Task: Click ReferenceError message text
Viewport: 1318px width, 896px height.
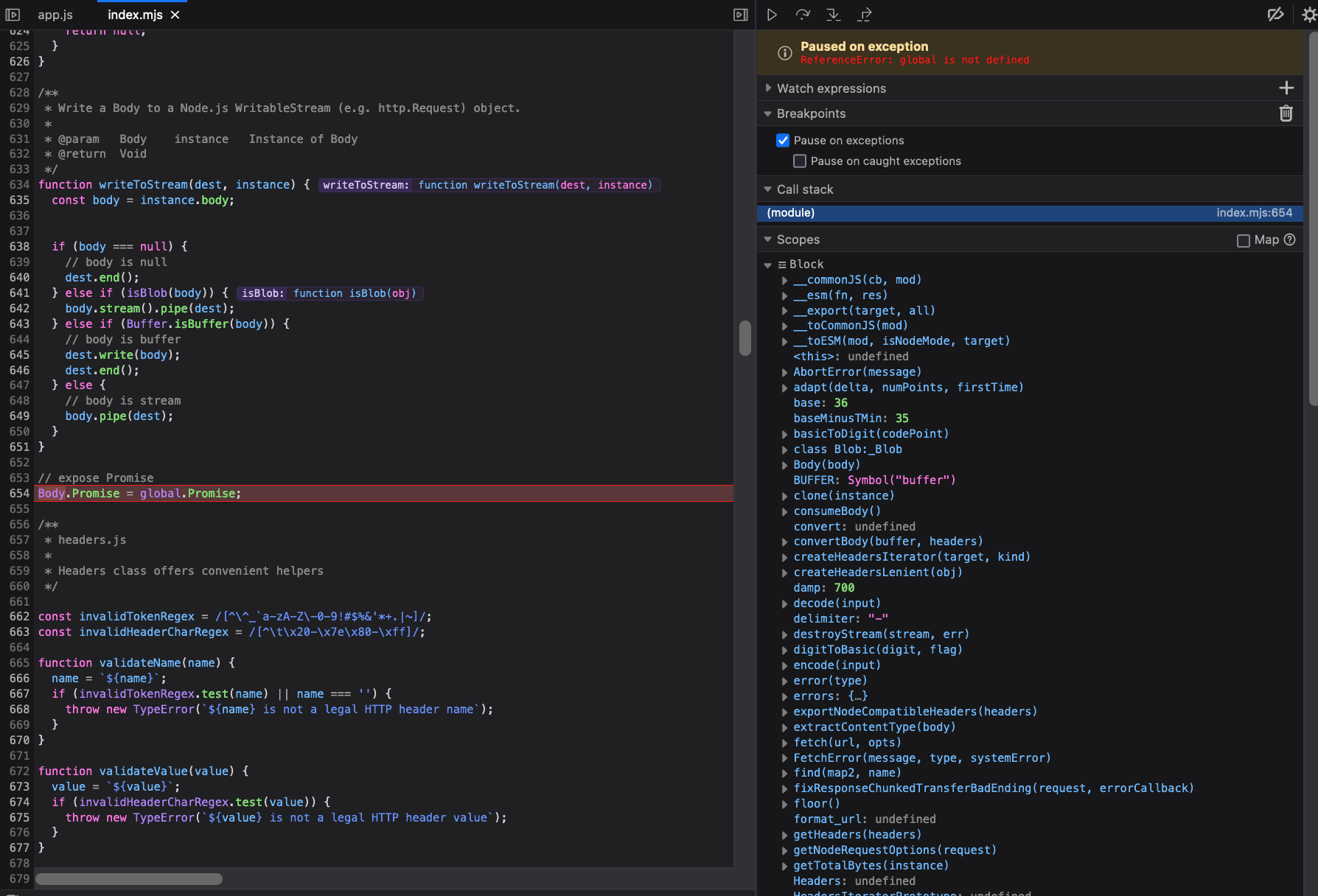Action: (x=915, y=60)
